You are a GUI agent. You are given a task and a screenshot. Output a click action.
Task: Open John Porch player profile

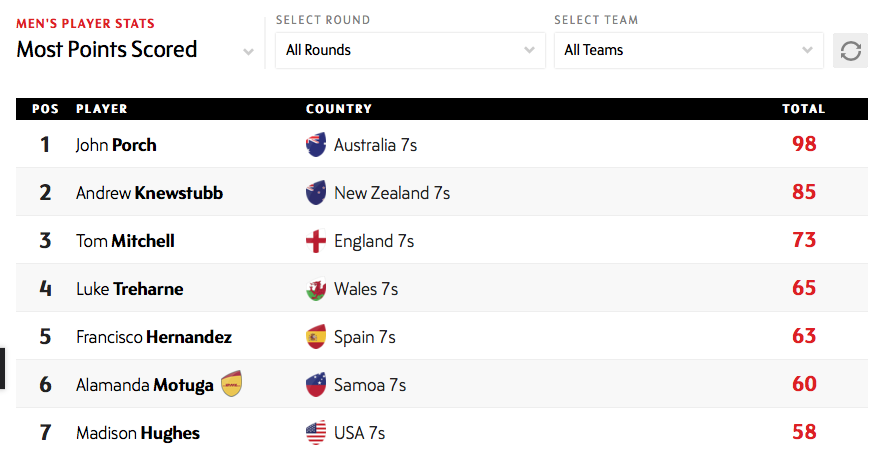116,145
